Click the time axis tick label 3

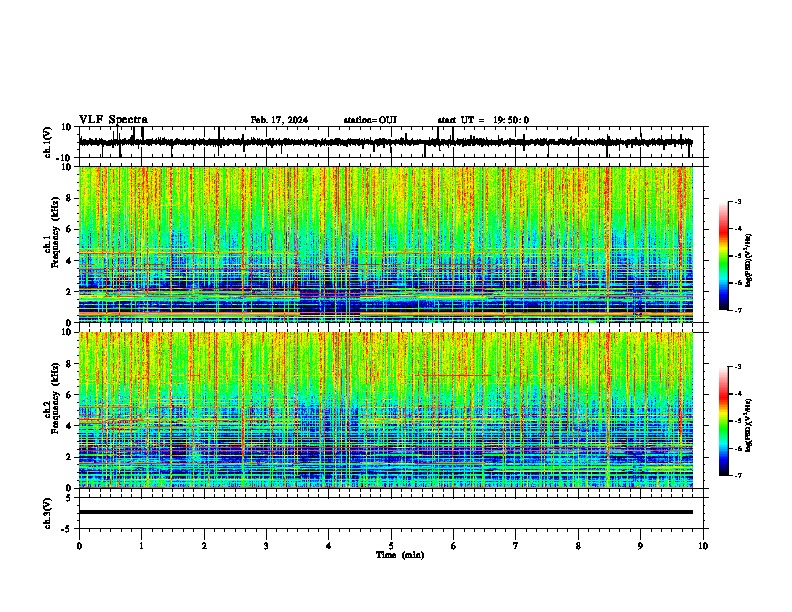266,546
